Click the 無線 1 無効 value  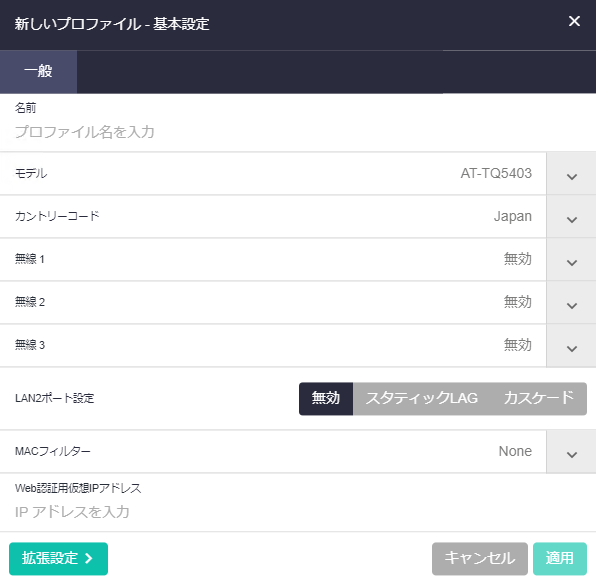point(518,260)
